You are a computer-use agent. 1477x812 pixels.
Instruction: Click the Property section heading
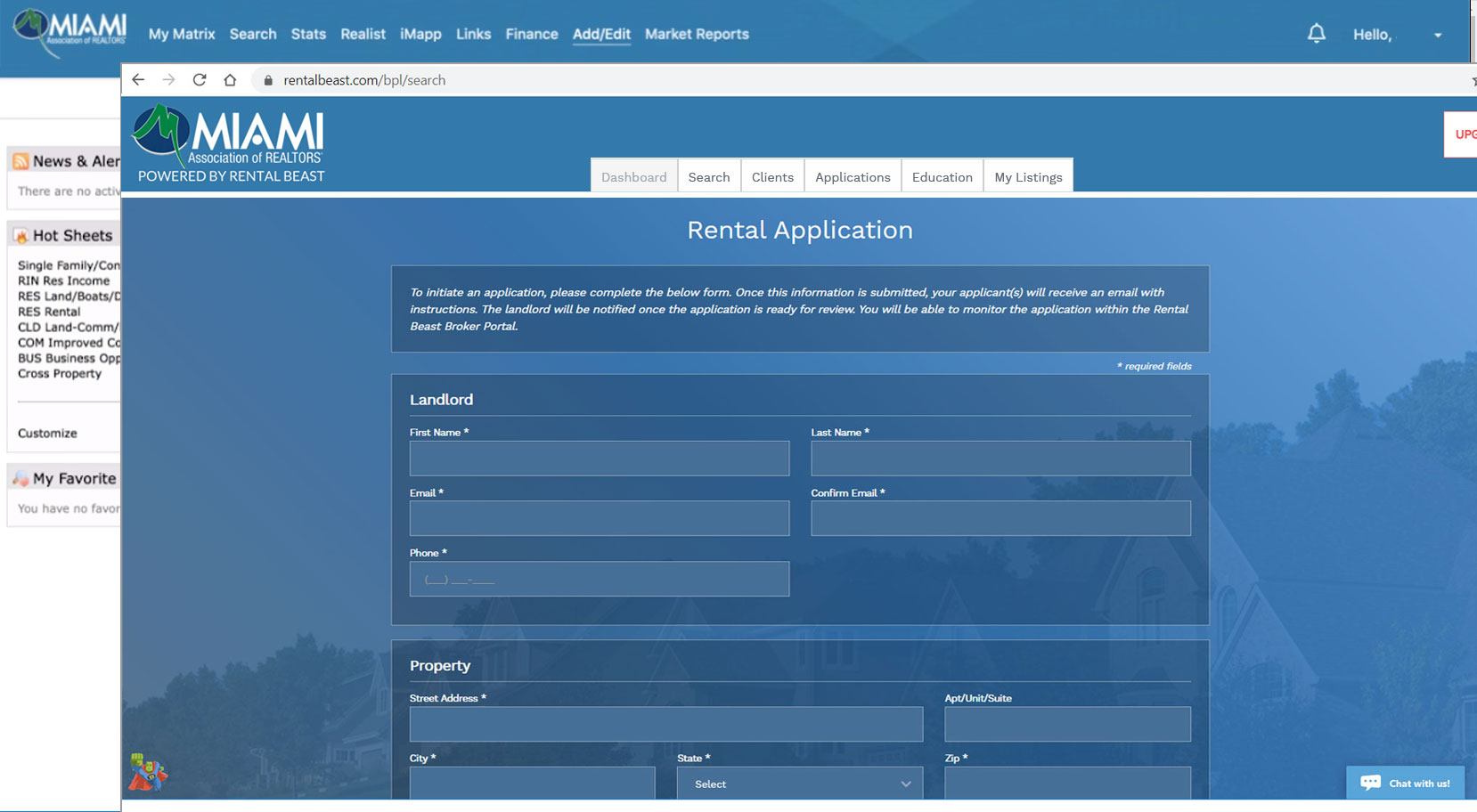pyautogui.click(x=440, y=666)
